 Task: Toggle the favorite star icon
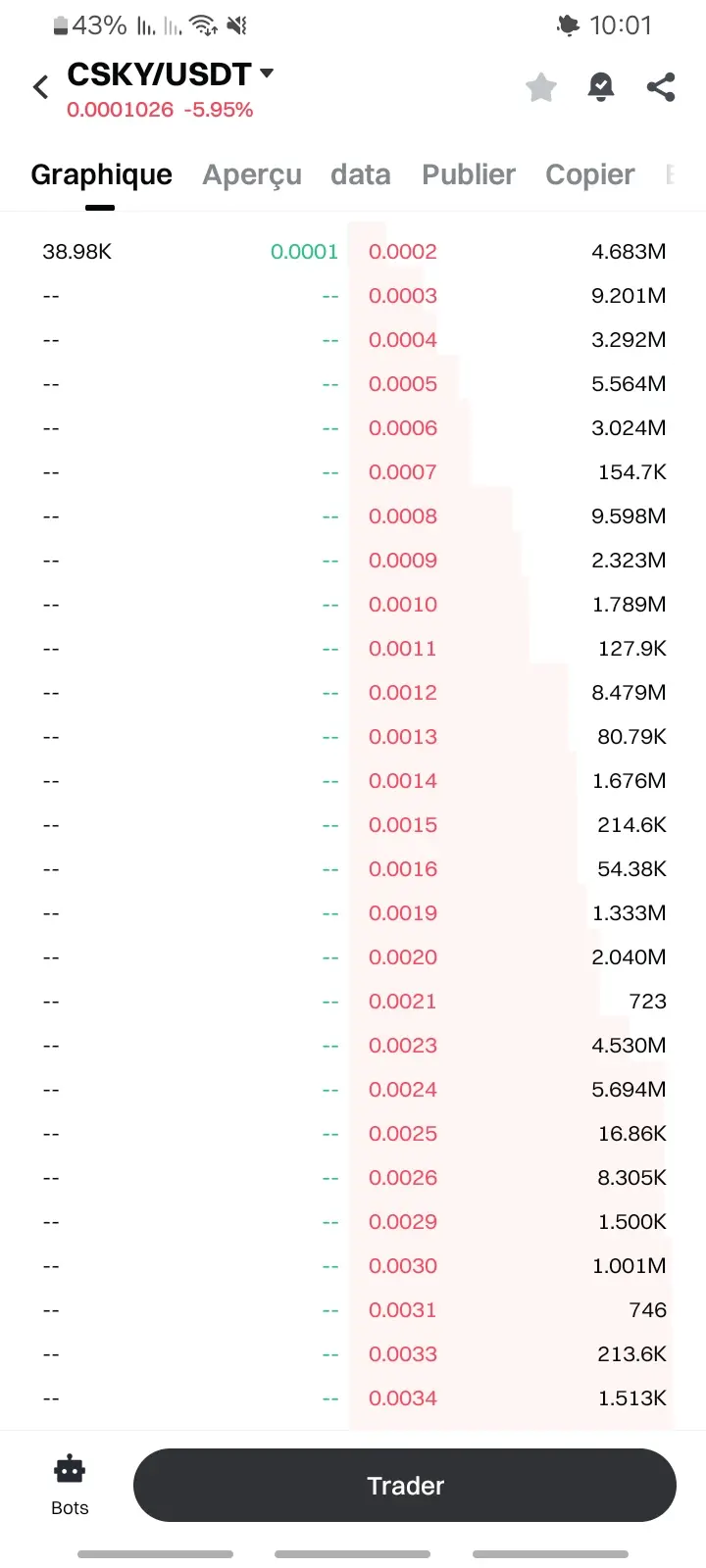541,87
